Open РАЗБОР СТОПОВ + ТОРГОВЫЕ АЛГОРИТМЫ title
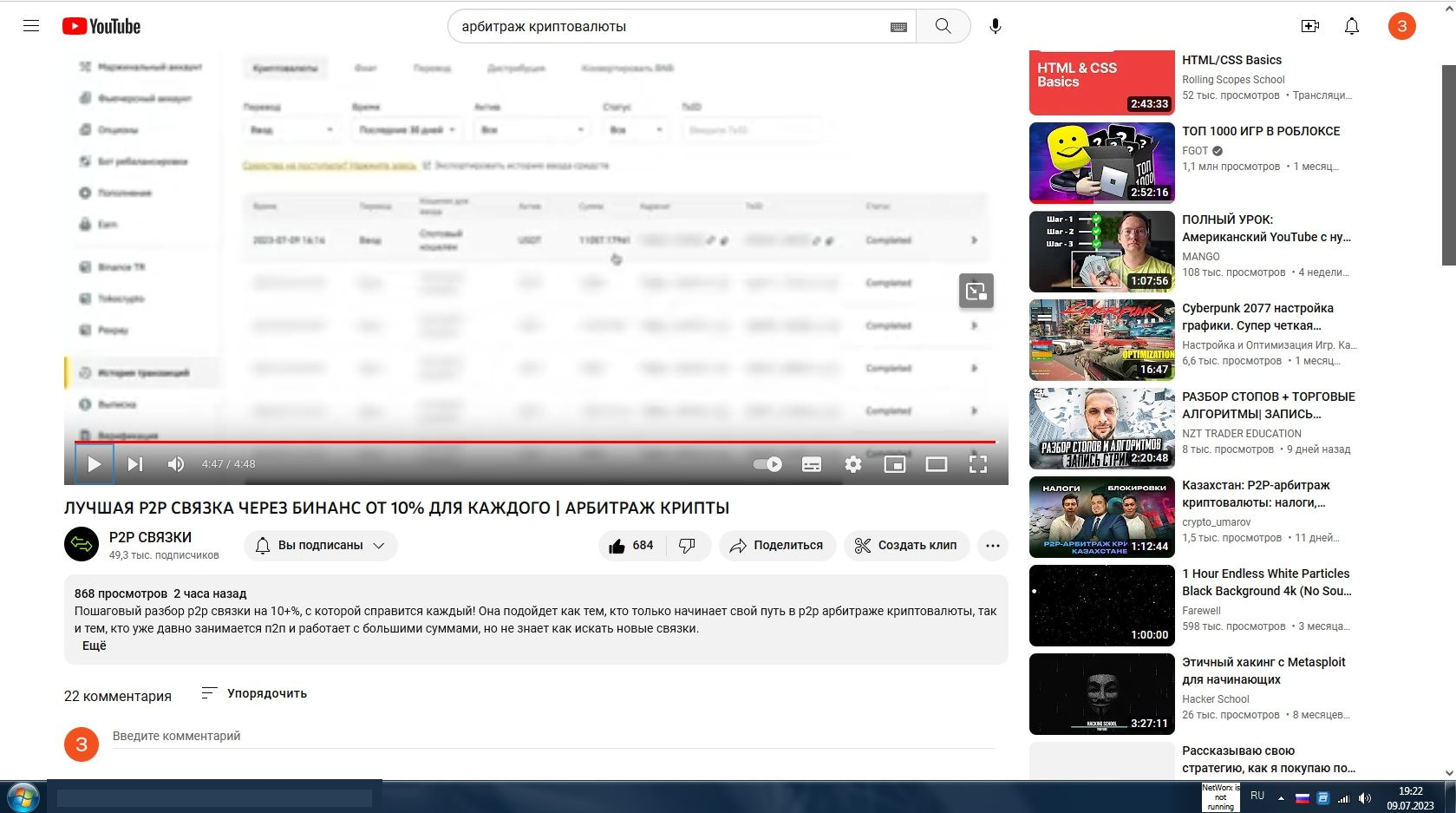The image size is (1456, 813). (x=1268, y=405)
